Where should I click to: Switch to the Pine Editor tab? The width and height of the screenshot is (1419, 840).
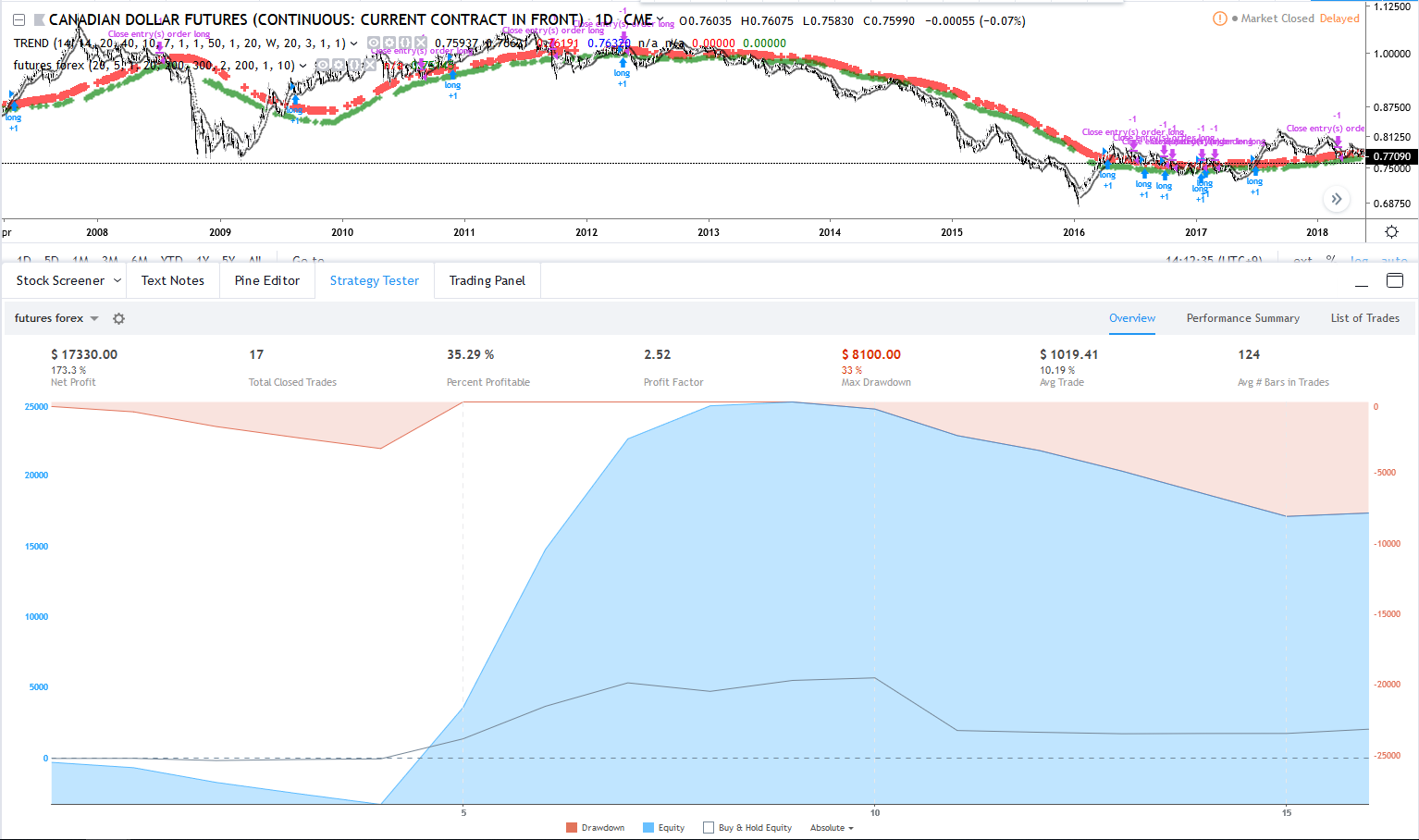point(267,280)
